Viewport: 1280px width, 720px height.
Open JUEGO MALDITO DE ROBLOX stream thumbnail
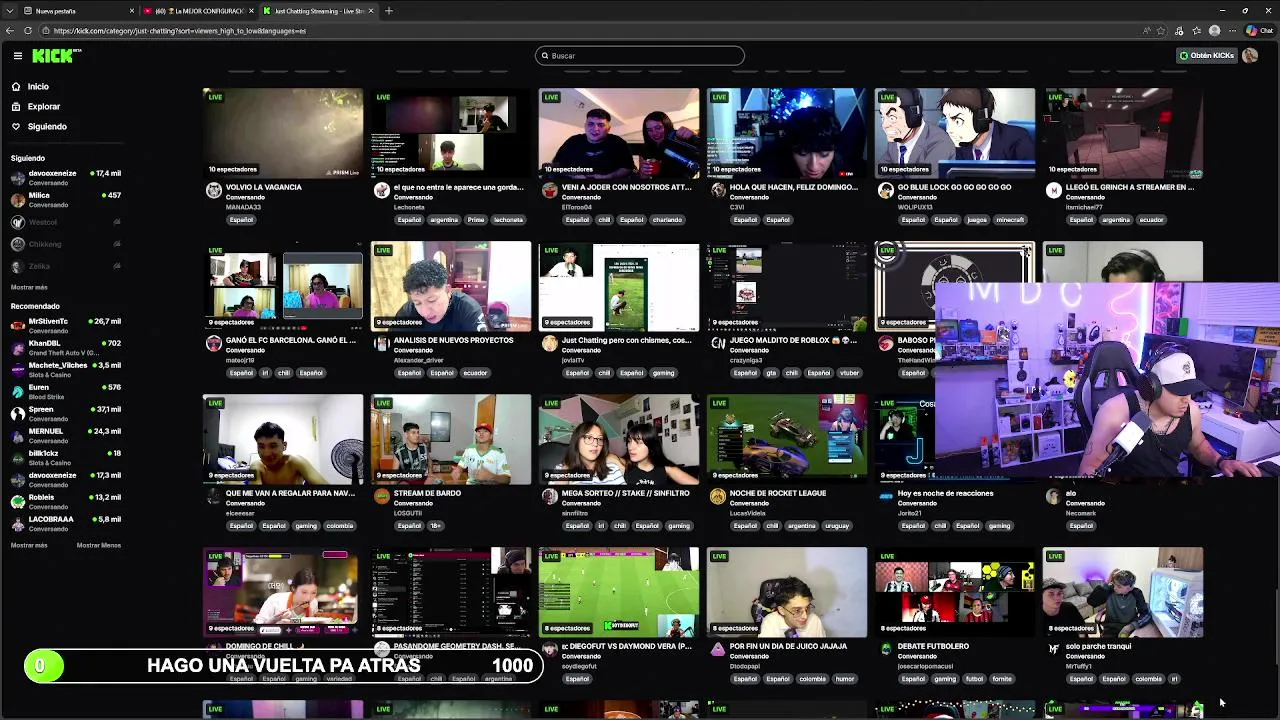(787, 286)
